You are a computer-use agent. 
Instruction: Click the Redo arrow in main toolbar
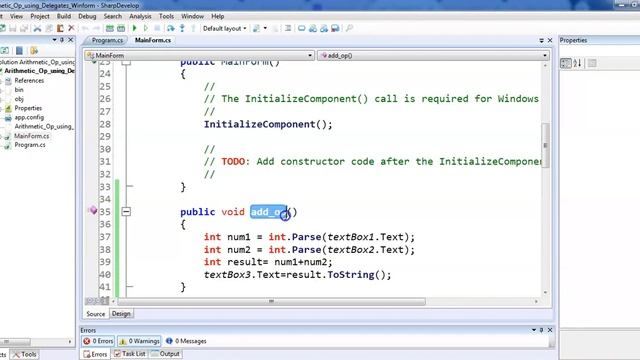pos(96,28)
